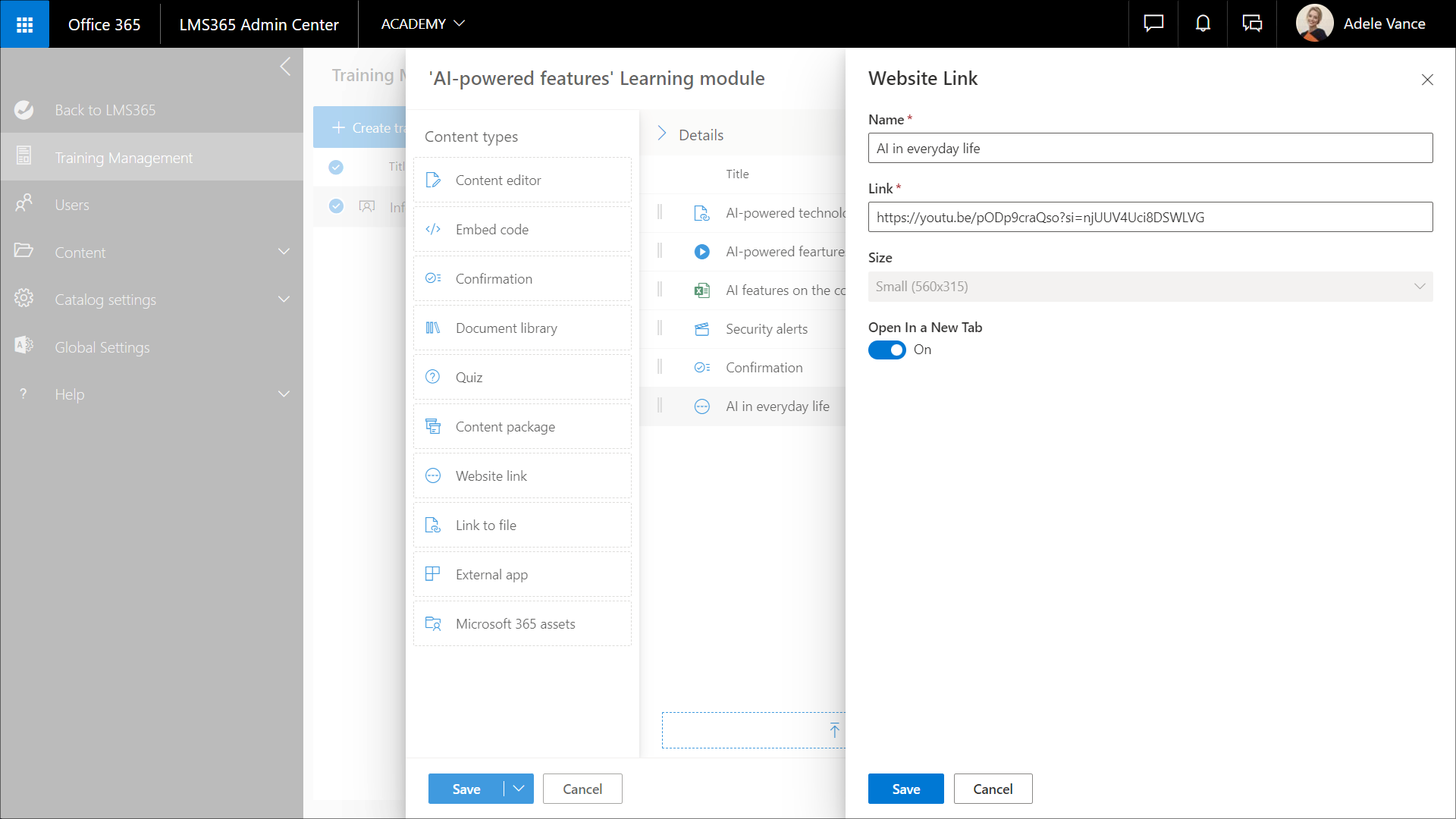Expand the Details section chevron

click(x=661, y=134)
